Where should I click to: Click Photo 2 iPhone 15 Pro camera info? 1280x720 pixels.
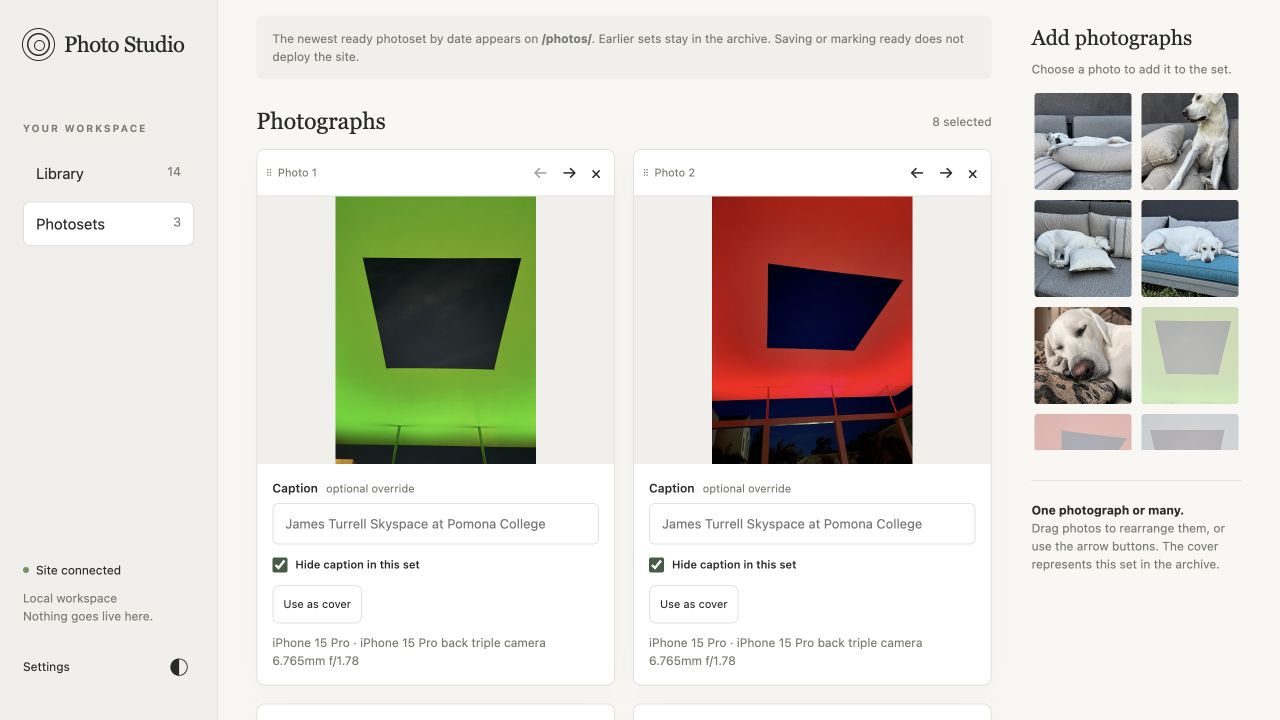point(786,652)
